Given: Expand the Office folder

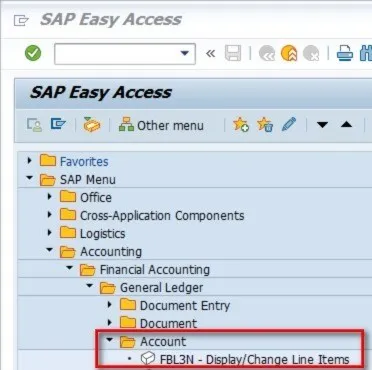Looking at the screenshot, I should [x=49, y=197].
